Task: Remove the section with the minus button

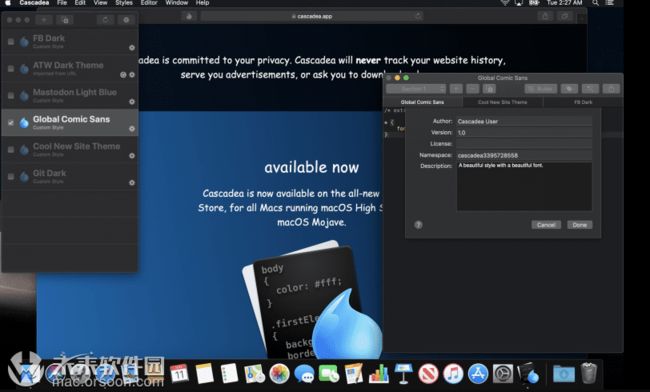Action: tap(473, 89)
